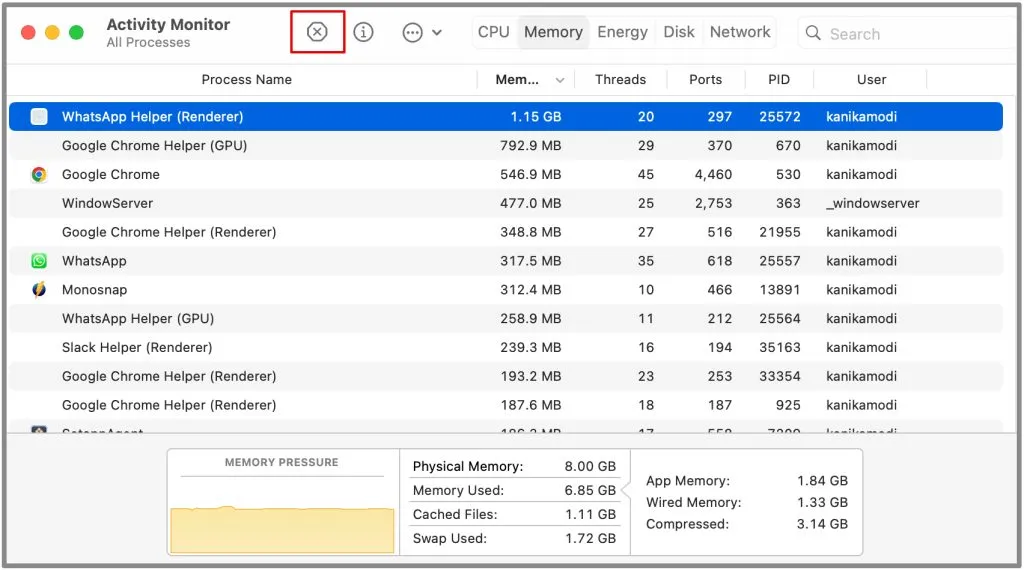The width and height of the screenshot is (1024, 570).
Task: Click the All Processes subtitle
Action: [148, 42]
